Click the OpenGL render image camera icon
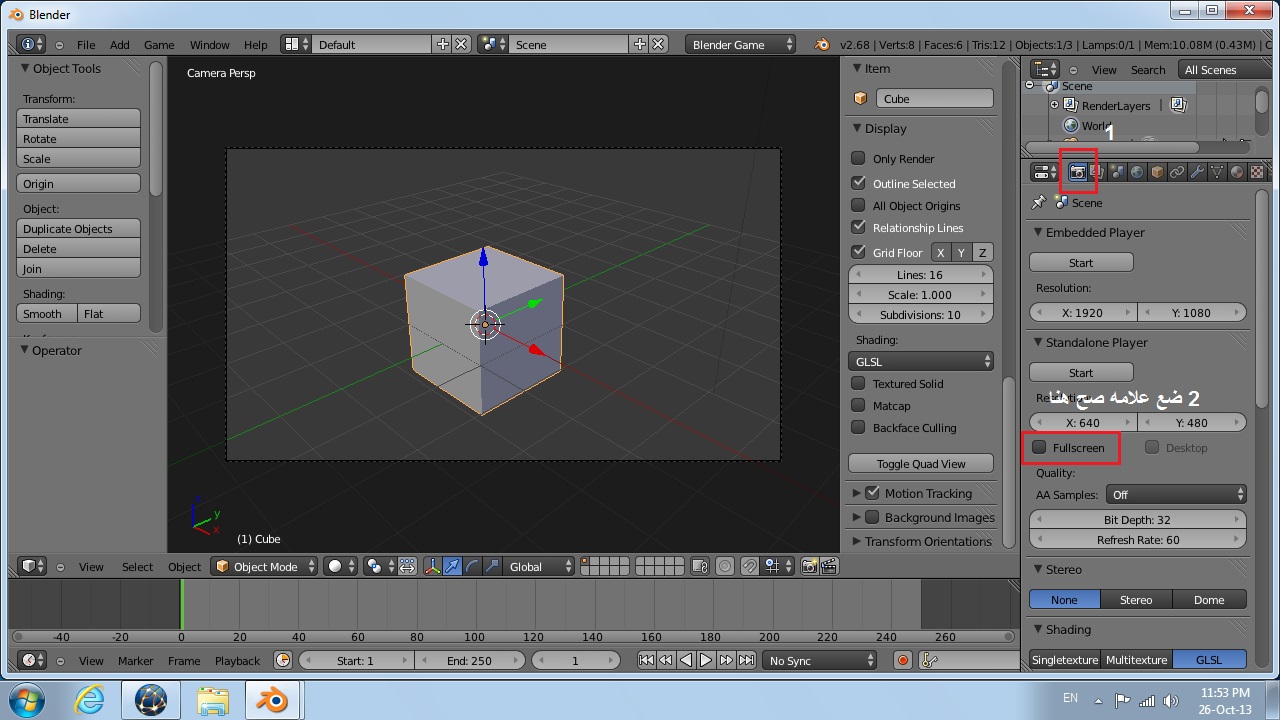 809,566
